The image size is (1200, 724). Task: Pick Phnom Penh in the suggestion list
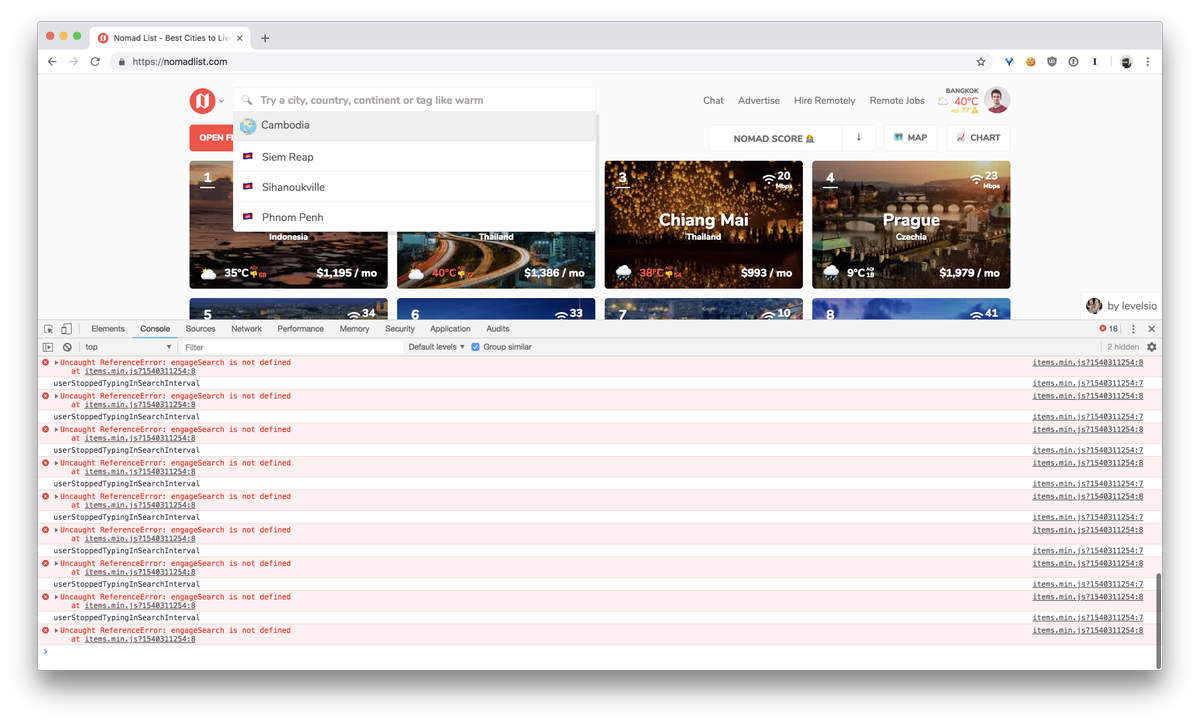(x=415, y=217)
